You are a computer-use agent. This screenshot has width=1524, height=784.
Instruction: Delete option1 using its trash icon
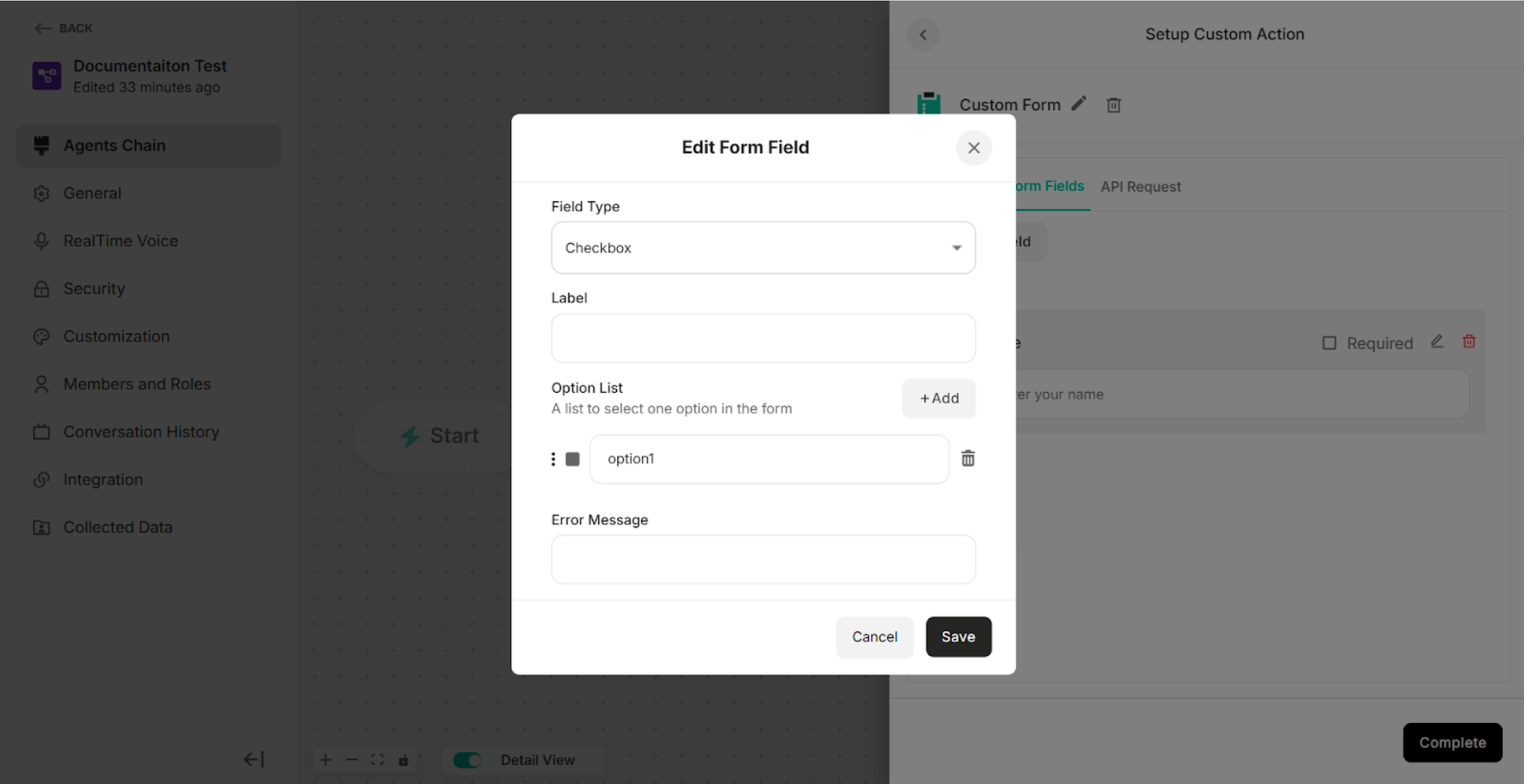(x=968, y=458)
